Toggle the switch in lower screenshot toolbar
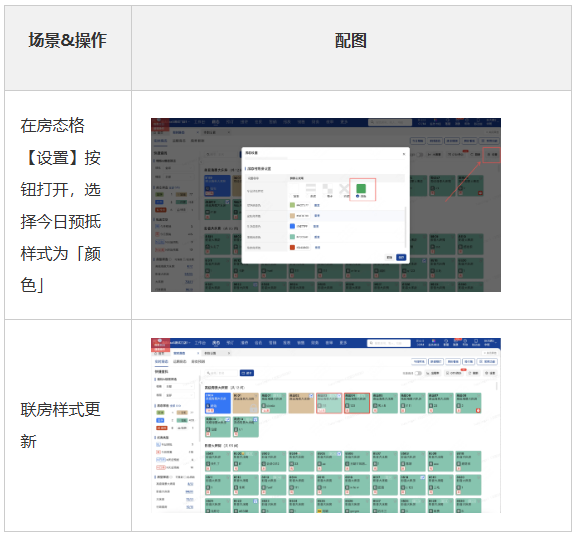Screen dimensions: 575x533 pyautogui.click(x=418, y=373)
